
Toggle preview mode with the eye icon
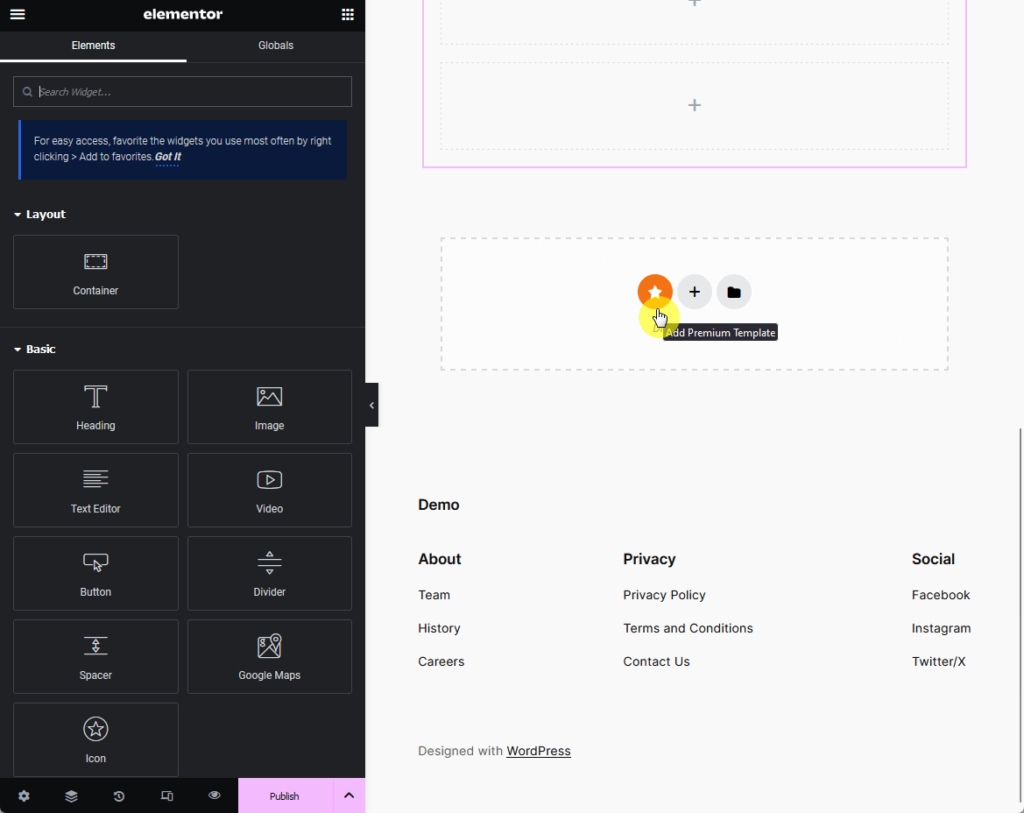point(214,796)
